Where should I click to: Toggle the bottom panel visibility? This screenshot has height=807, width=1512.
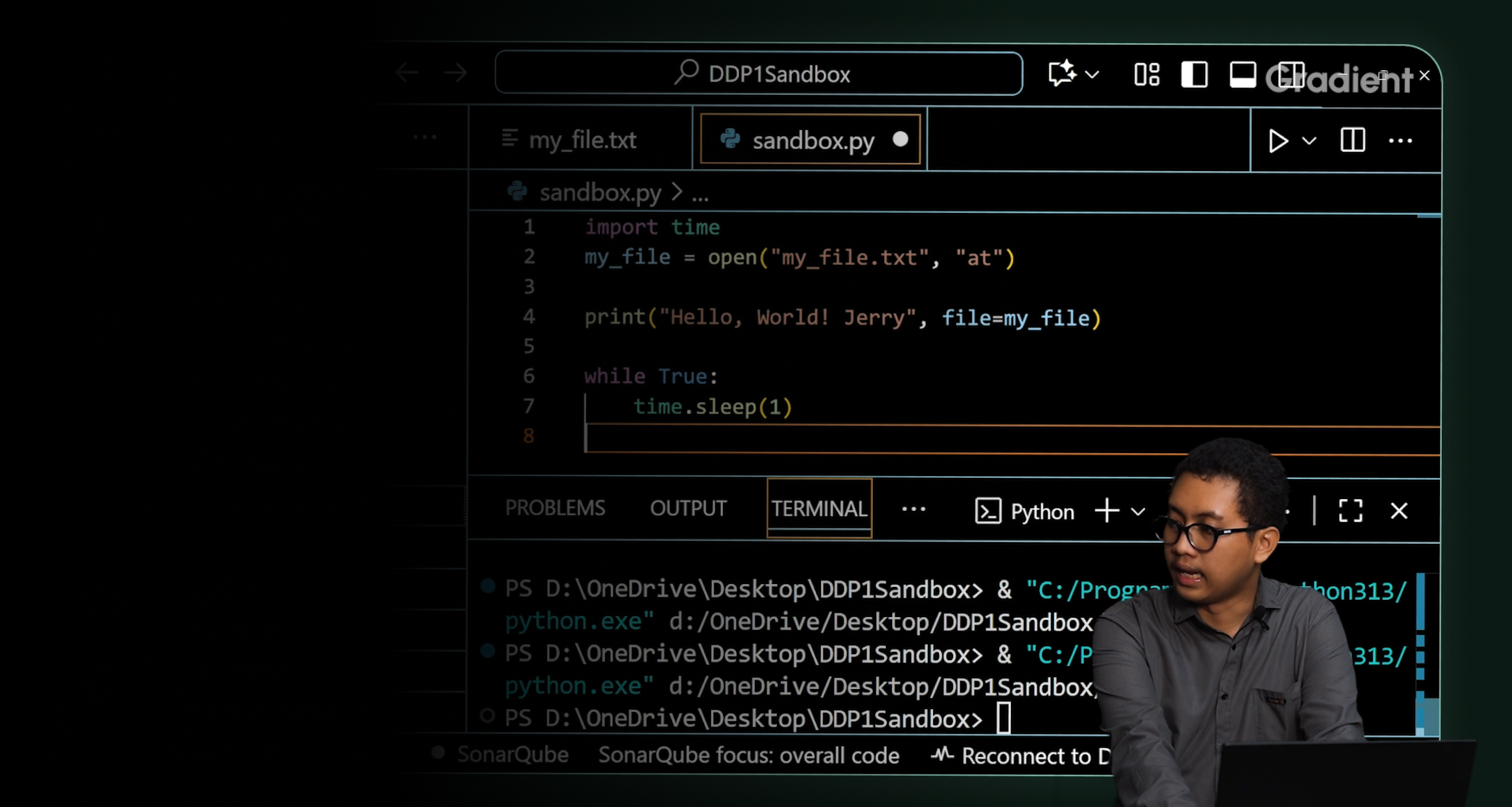[1242, 74]
